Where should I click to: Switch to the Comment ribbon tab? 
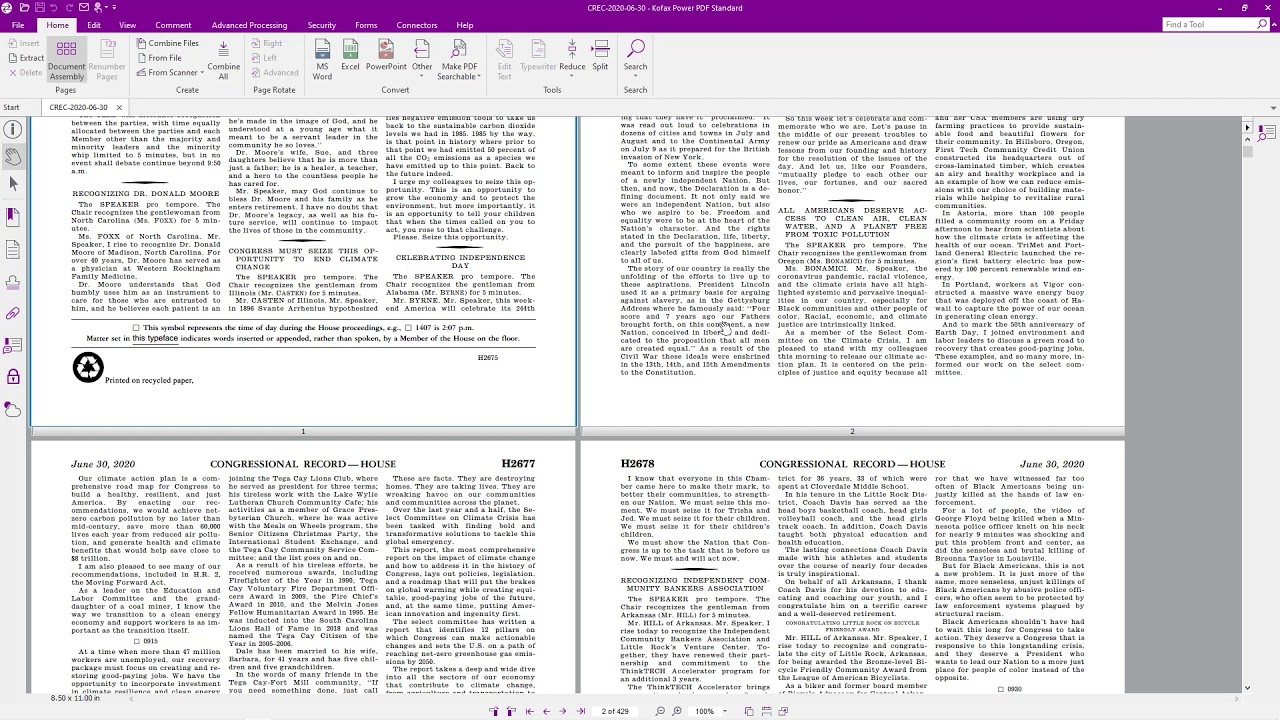(x=173, y=25)
